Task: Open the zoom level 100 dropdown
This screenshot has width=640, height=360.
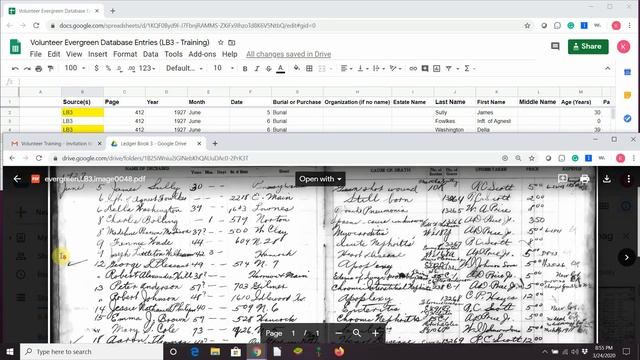Action: coord(75,68)
